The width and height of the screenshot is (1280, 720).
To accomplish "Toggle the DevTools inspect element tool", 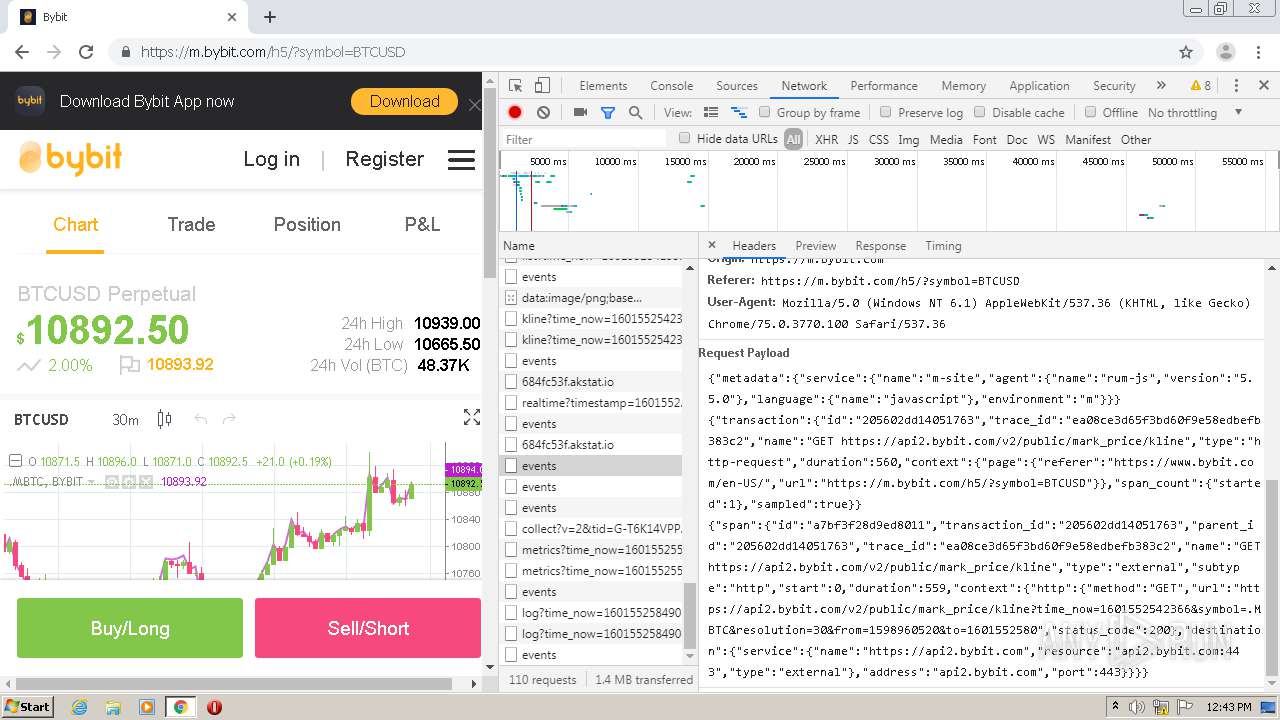I will (515, 86).
